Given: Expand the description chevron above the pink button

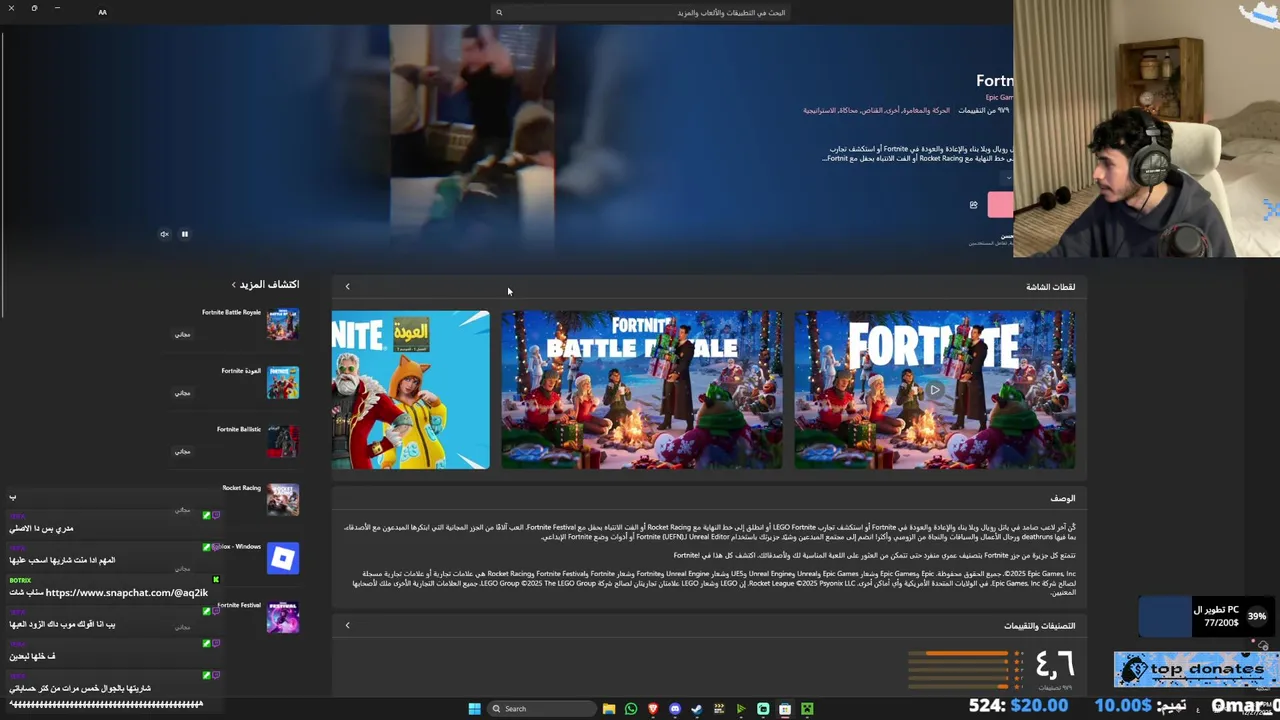Looking at the screenshot, I should 1008,179.
